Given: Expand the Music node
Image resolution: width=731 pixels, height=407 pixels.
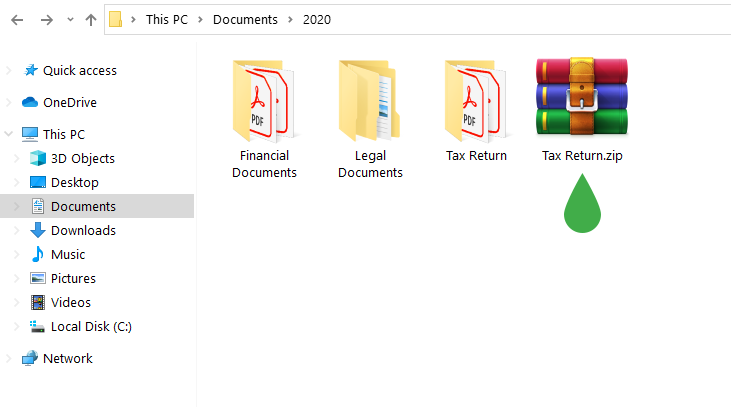Looking at the screenshot, I should click(x=16, y=255).
